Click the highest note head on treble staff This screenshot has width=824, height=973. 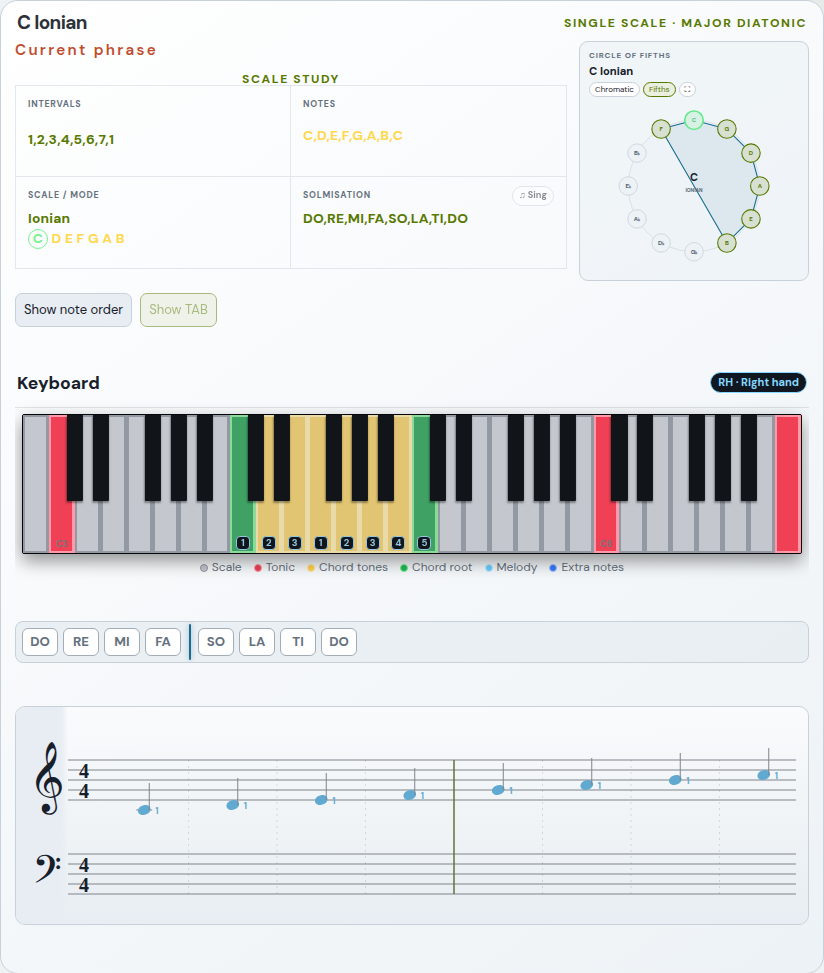[764, 775]
